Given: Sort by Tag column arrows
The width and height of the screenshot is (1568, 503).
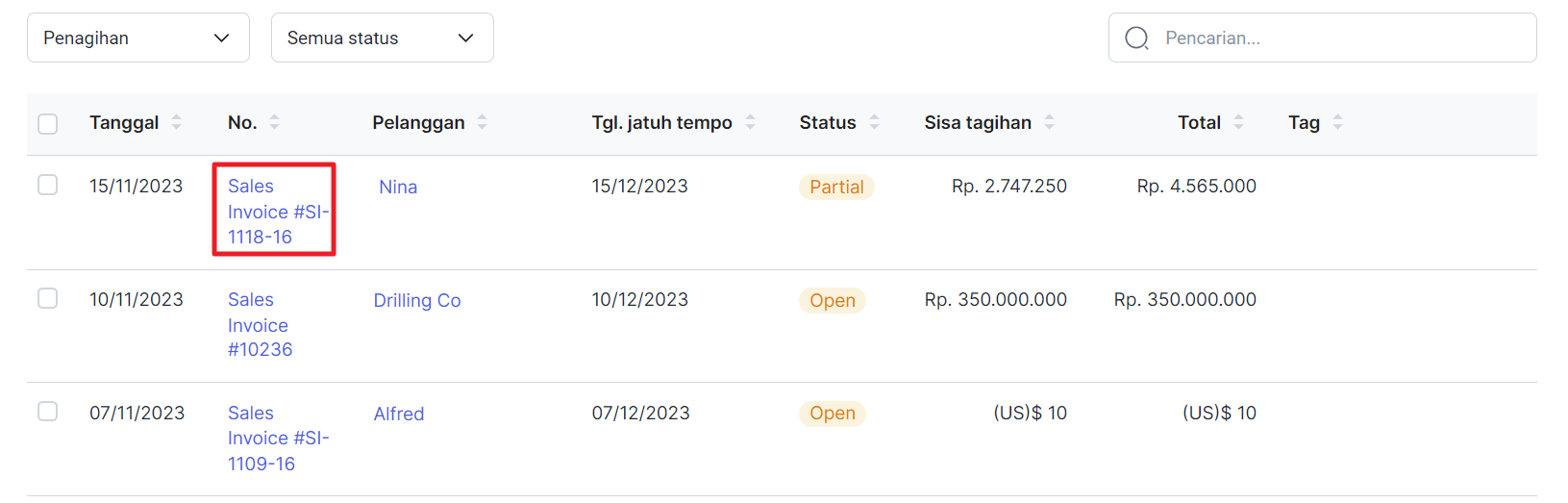Looking at the screenshot, I should [1337, 122].
